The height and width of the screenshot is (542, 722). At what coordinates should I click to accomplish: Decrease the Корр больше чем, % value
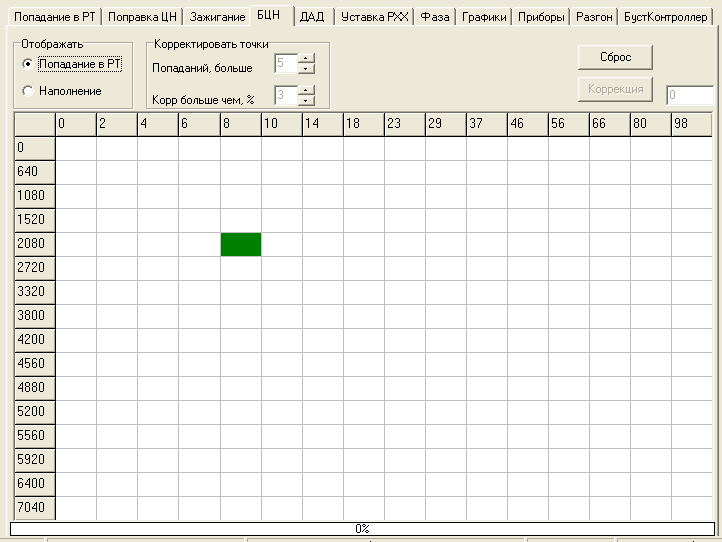point(306,100)
